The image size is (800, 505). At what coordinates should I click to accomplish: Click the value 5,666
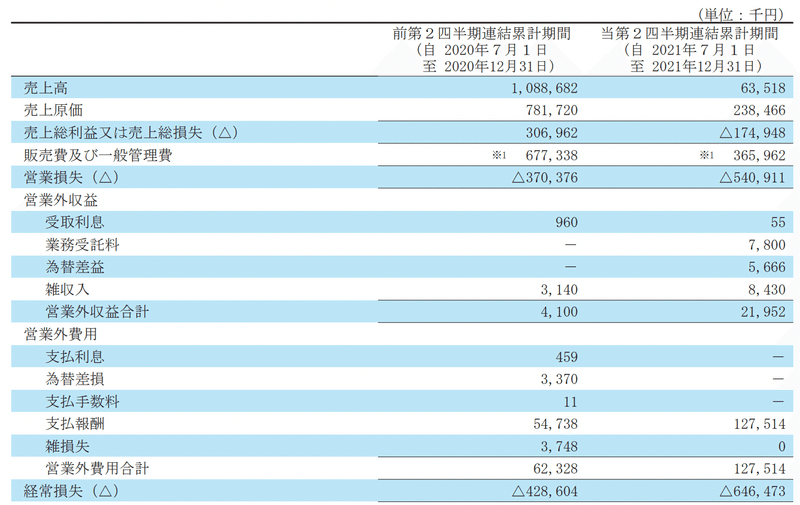[767, 268]
